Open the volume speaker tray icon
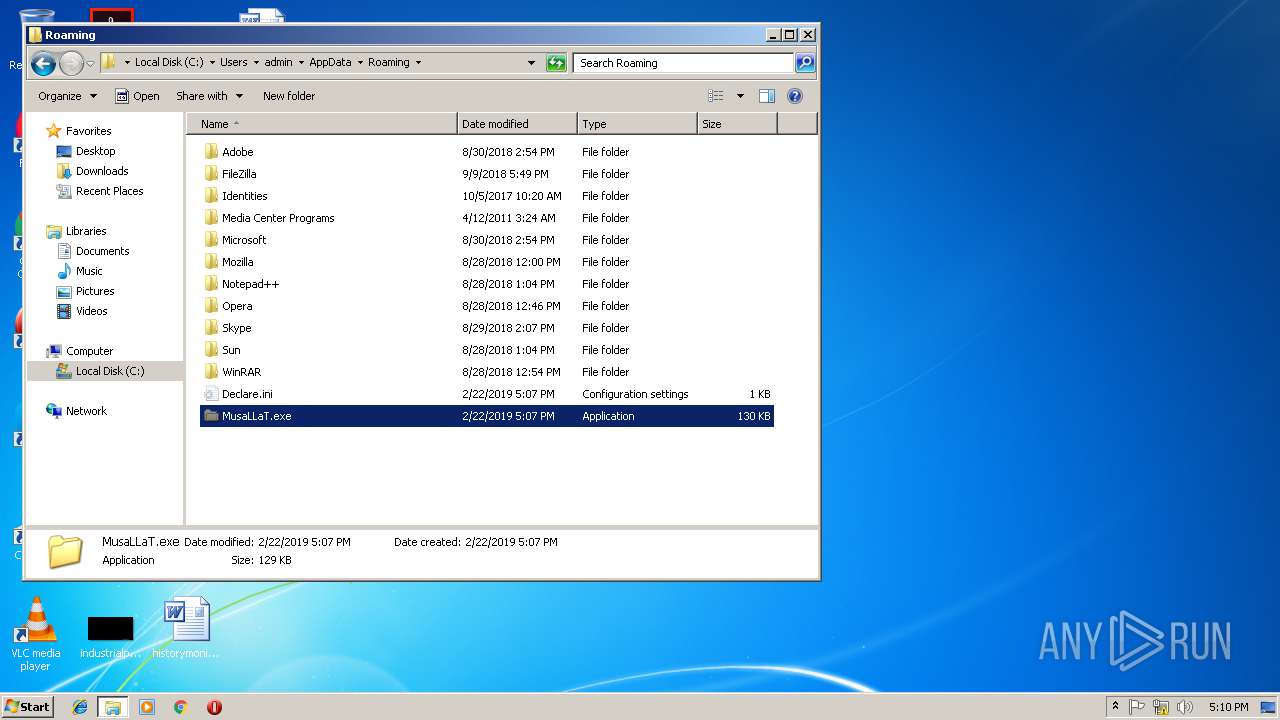The height and width of the screenshot is (720, 1280). click(1184, 707)
